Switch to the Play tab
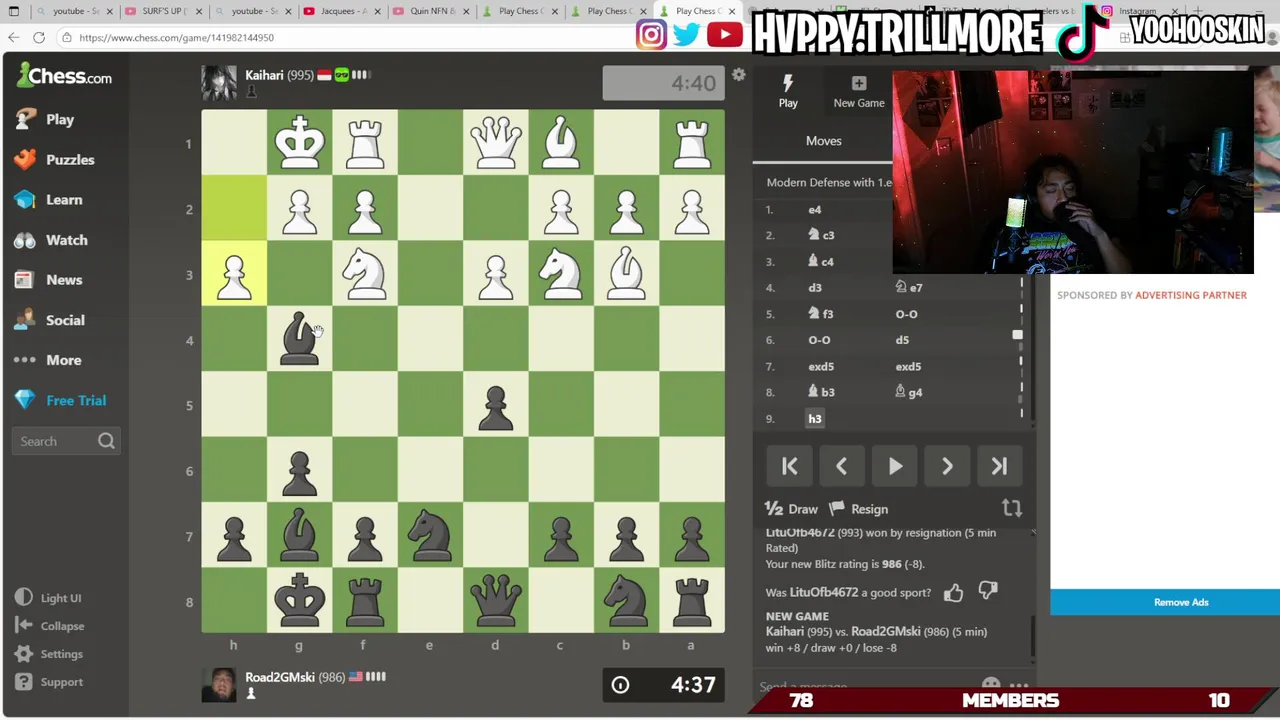 point(788,90)
